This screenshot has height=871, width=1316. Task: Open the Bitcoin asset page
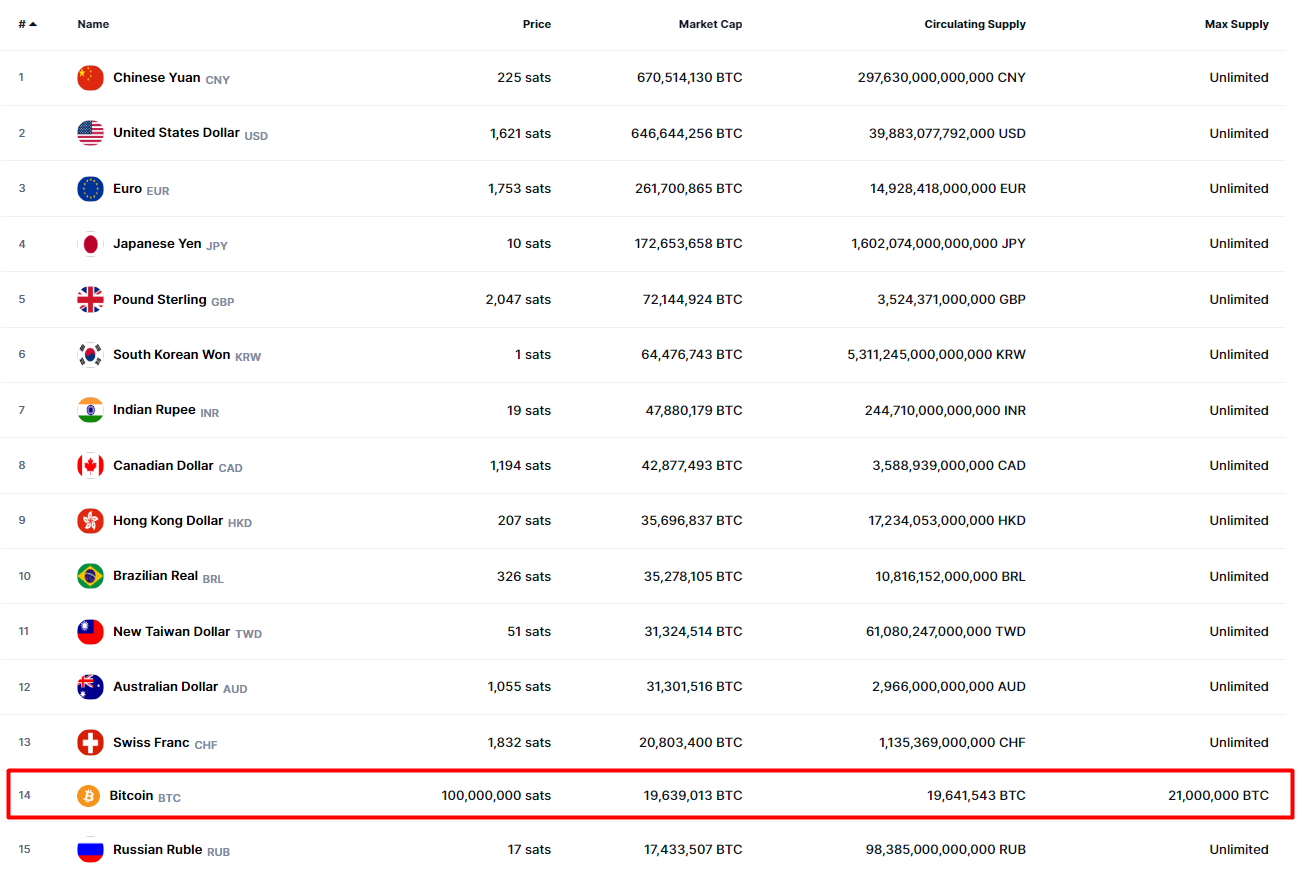[131, 795]
